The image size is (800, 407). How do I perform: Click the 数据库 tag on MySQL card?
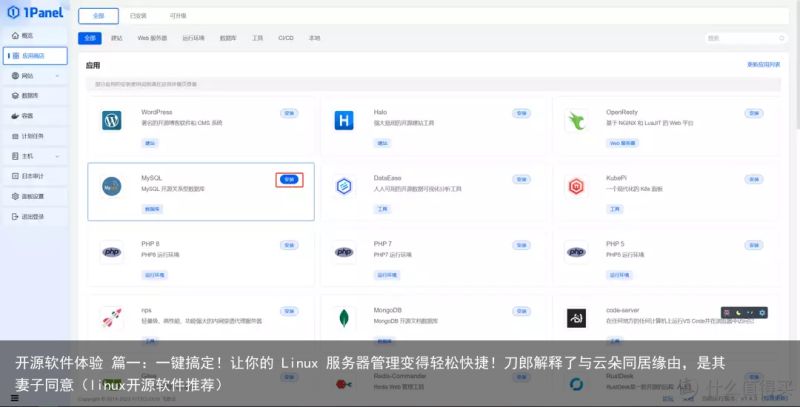pos(152,209)
